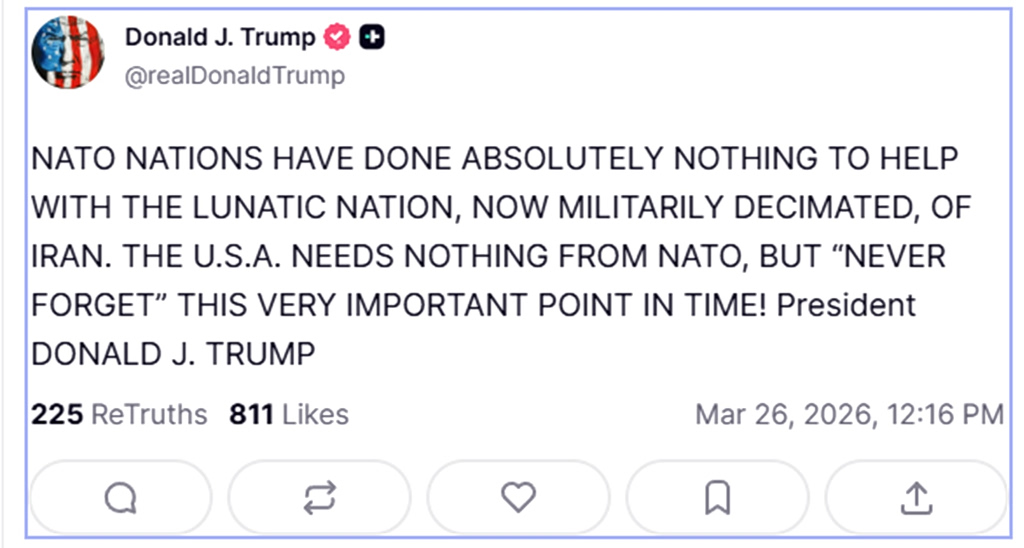Click the red verified badge
The width and height of the screenshot is (1024, 548).
338,38
